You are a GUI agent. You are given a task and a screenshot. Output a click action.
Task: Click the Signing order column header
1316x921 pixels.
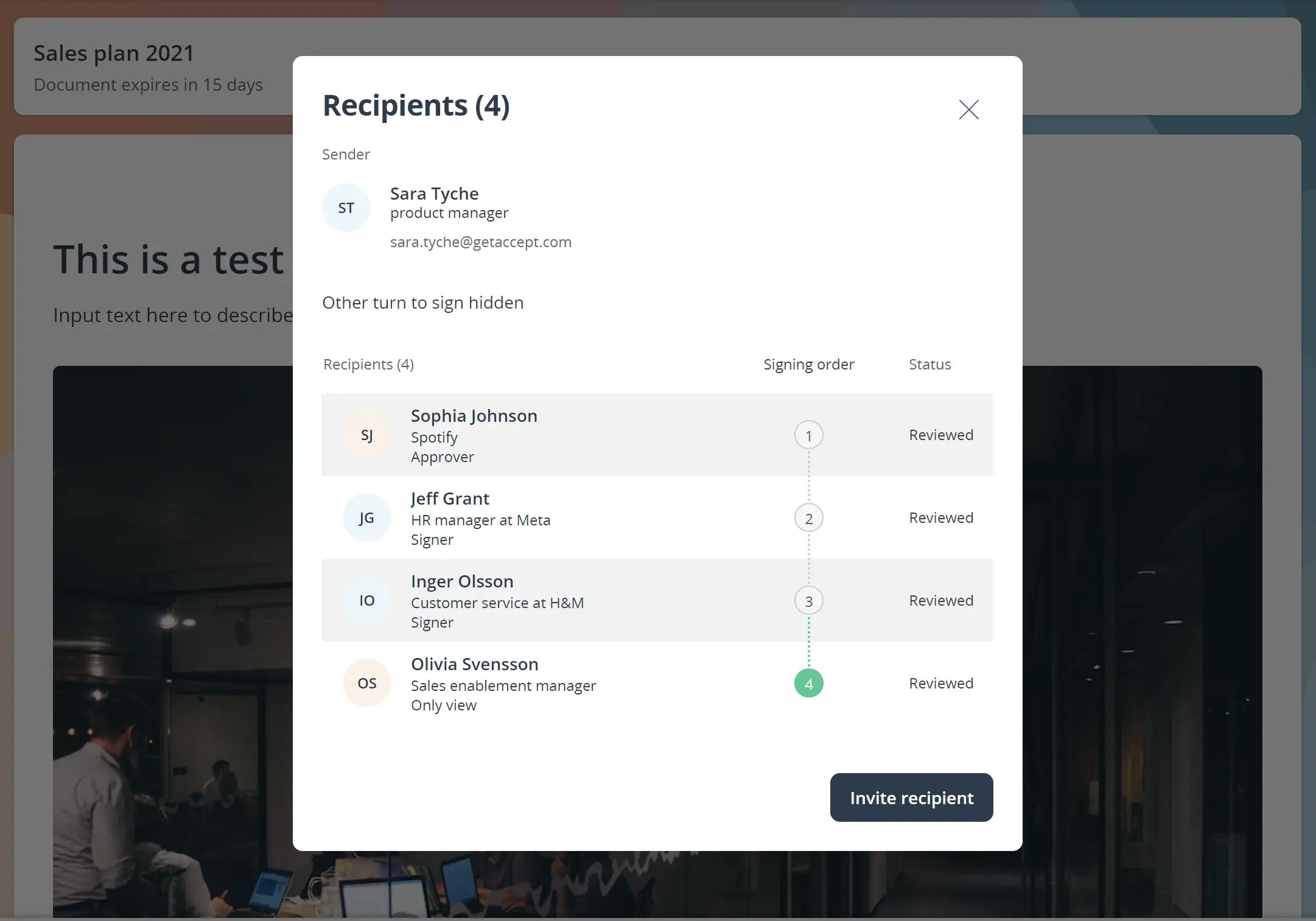809,365
